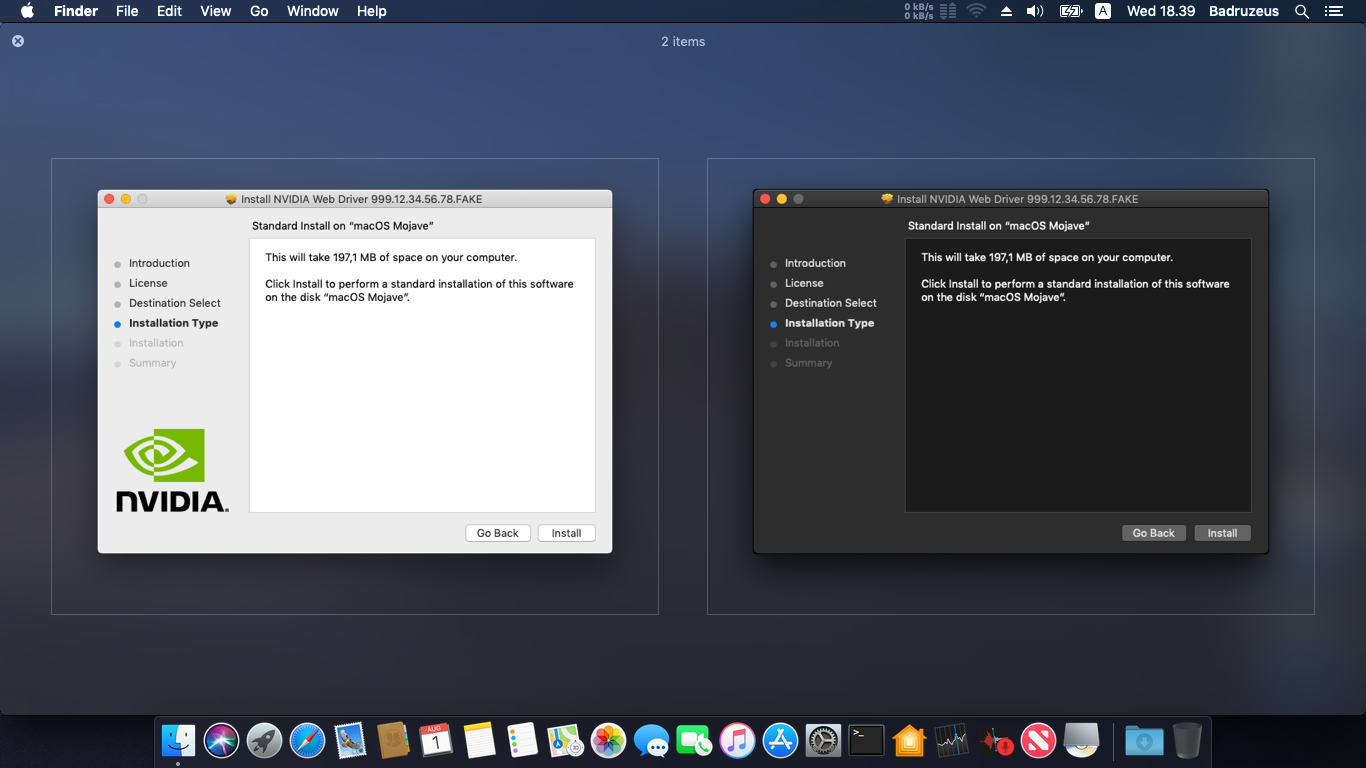Open Notification Center list icon
This screenshot has height=768, width=1366.
[x=1333, y=11]
